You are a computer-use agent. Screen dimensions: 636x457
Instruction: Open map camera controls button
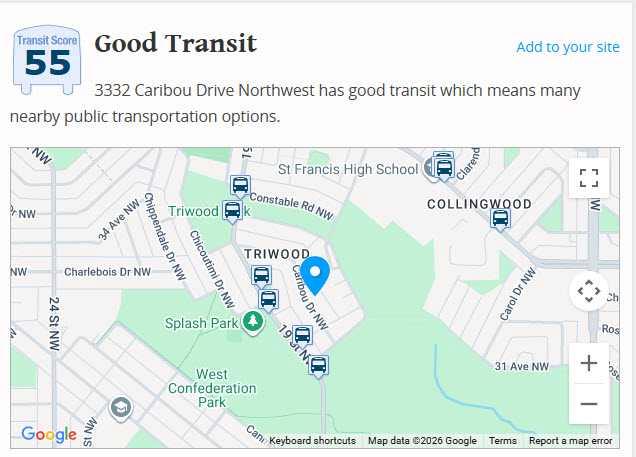coord(589,291)
